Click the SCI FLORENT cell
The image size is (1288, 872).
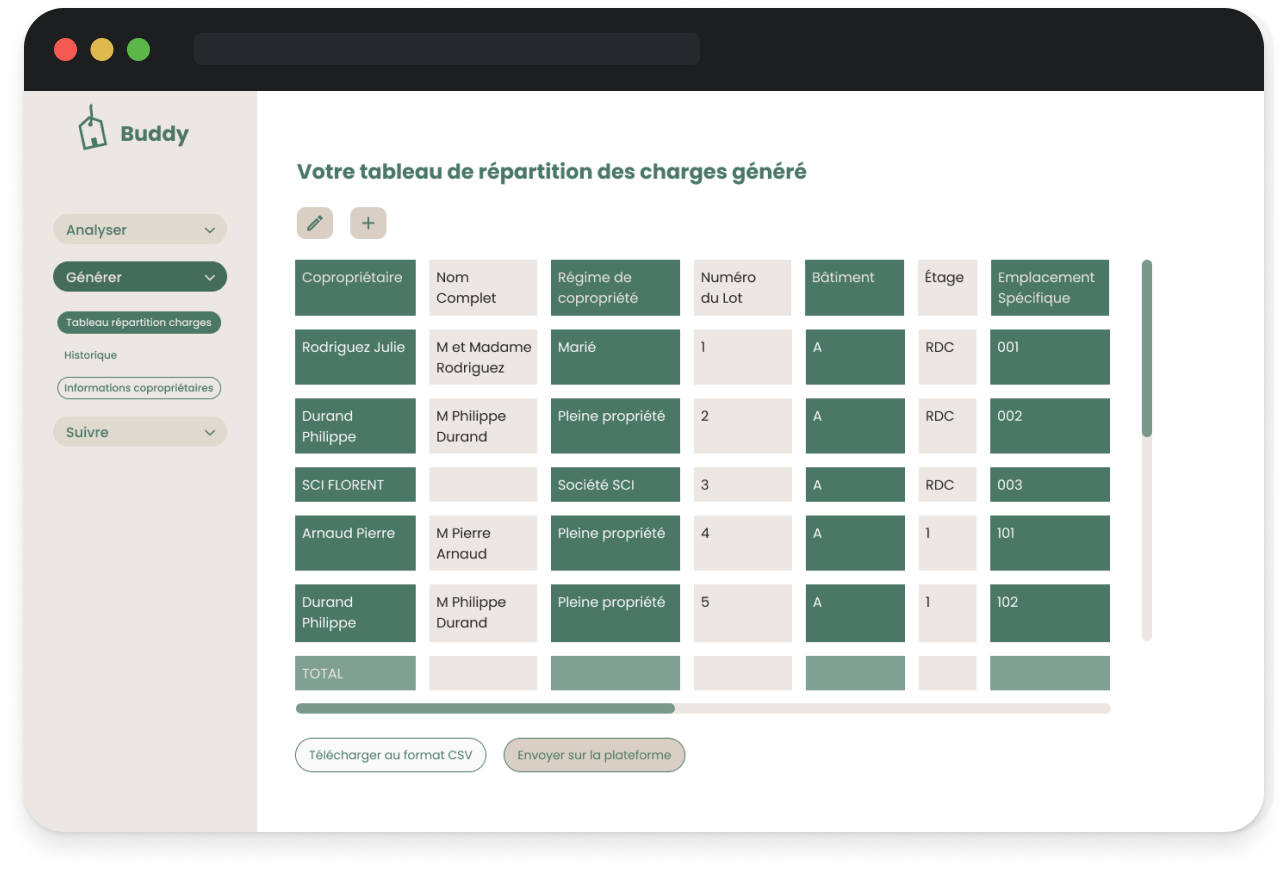355,485
